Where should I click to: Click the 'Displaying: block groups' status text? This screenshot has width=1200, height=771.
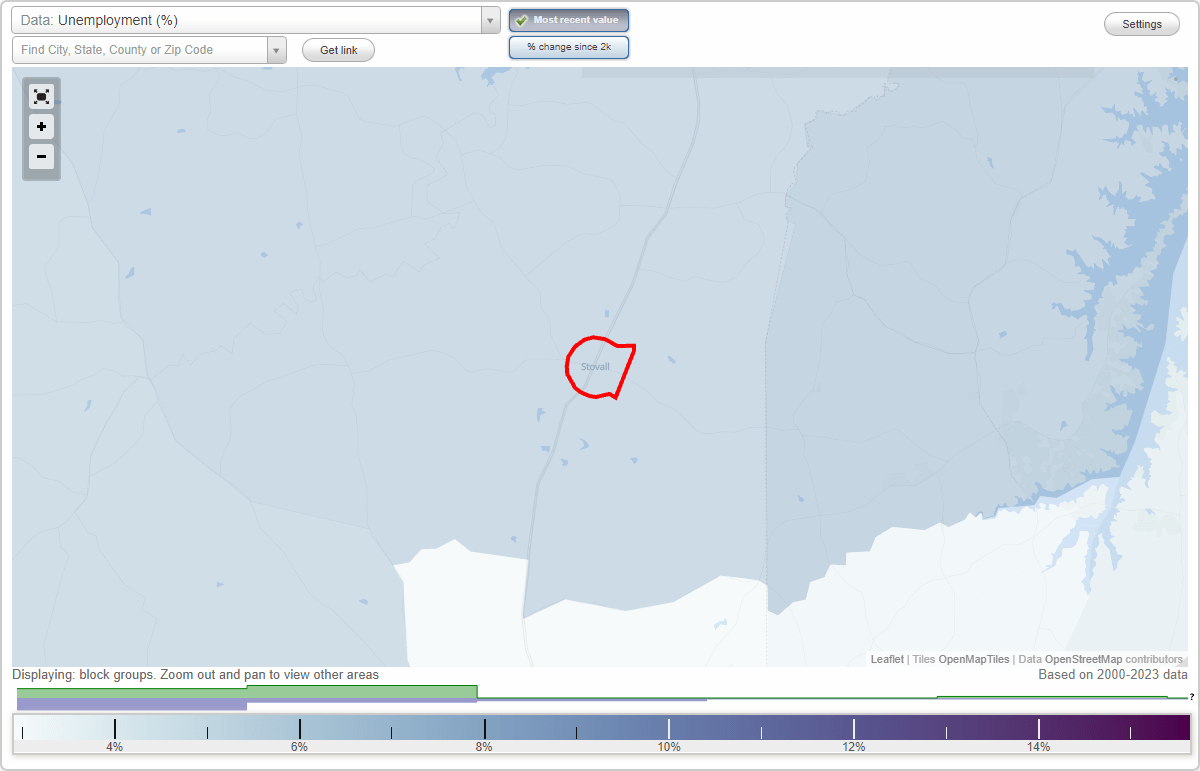pos(196,675)
